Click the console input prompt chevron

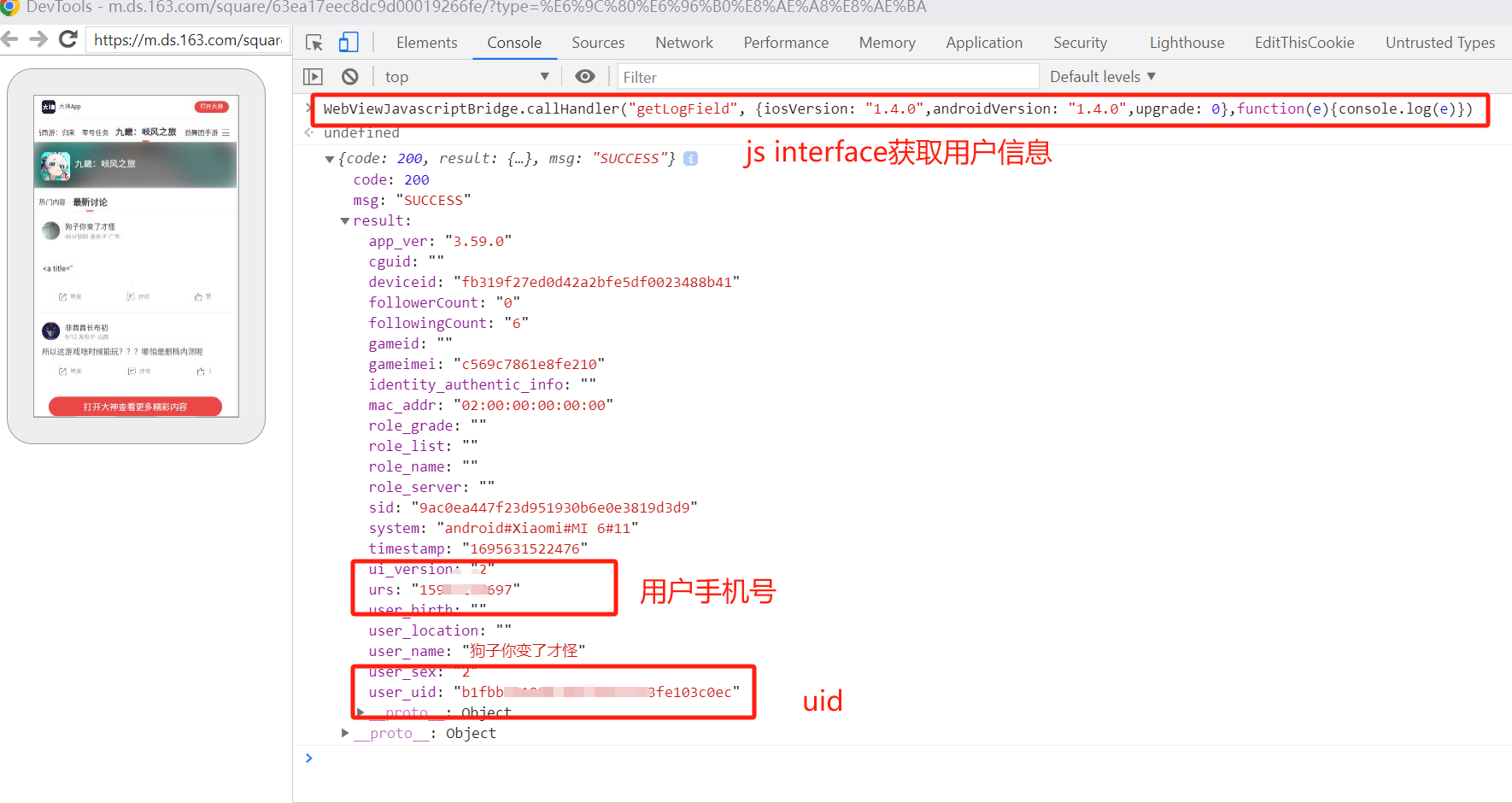click(309, 758)
